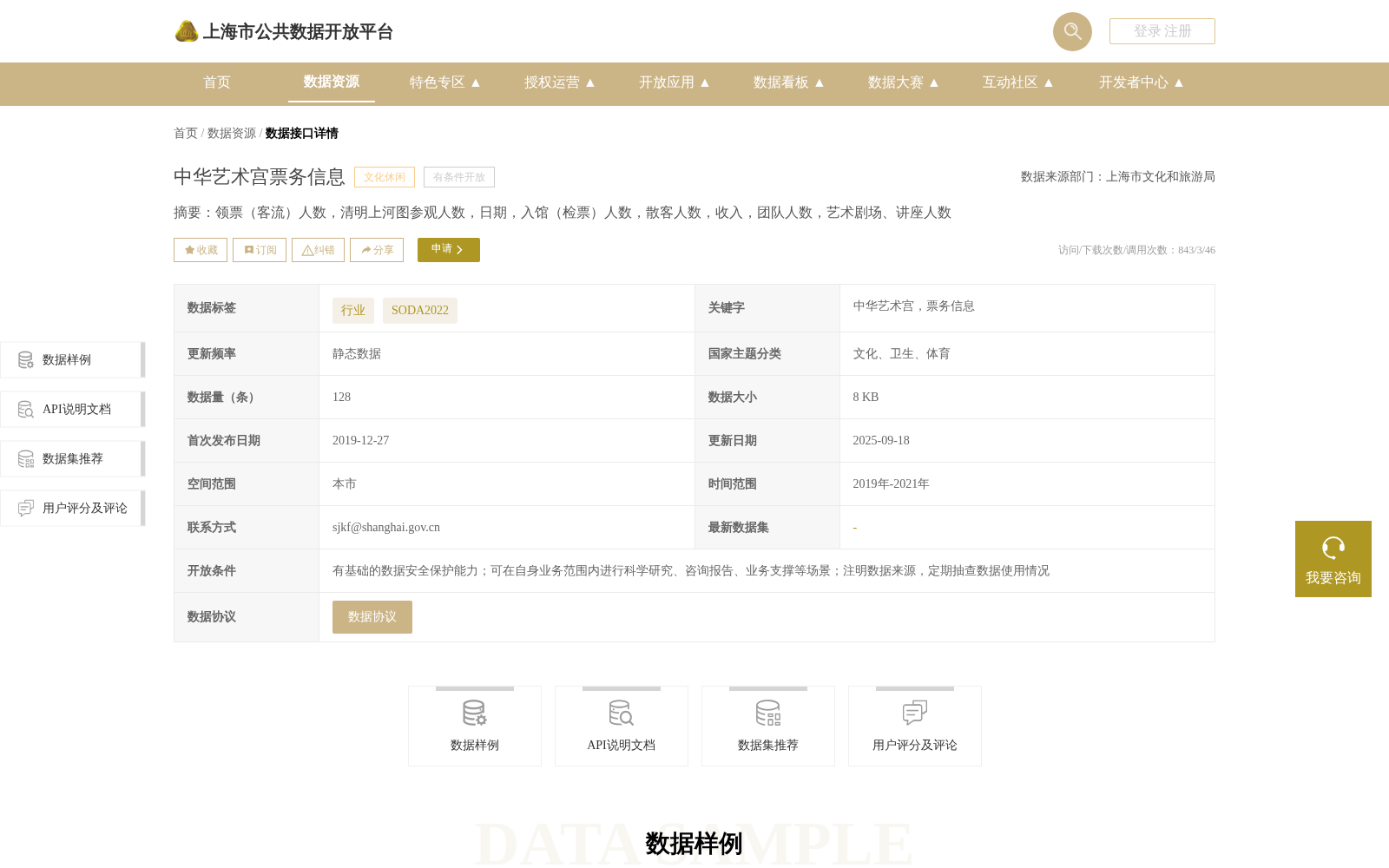Click the 本市 spatial range value

click(345, 484)
